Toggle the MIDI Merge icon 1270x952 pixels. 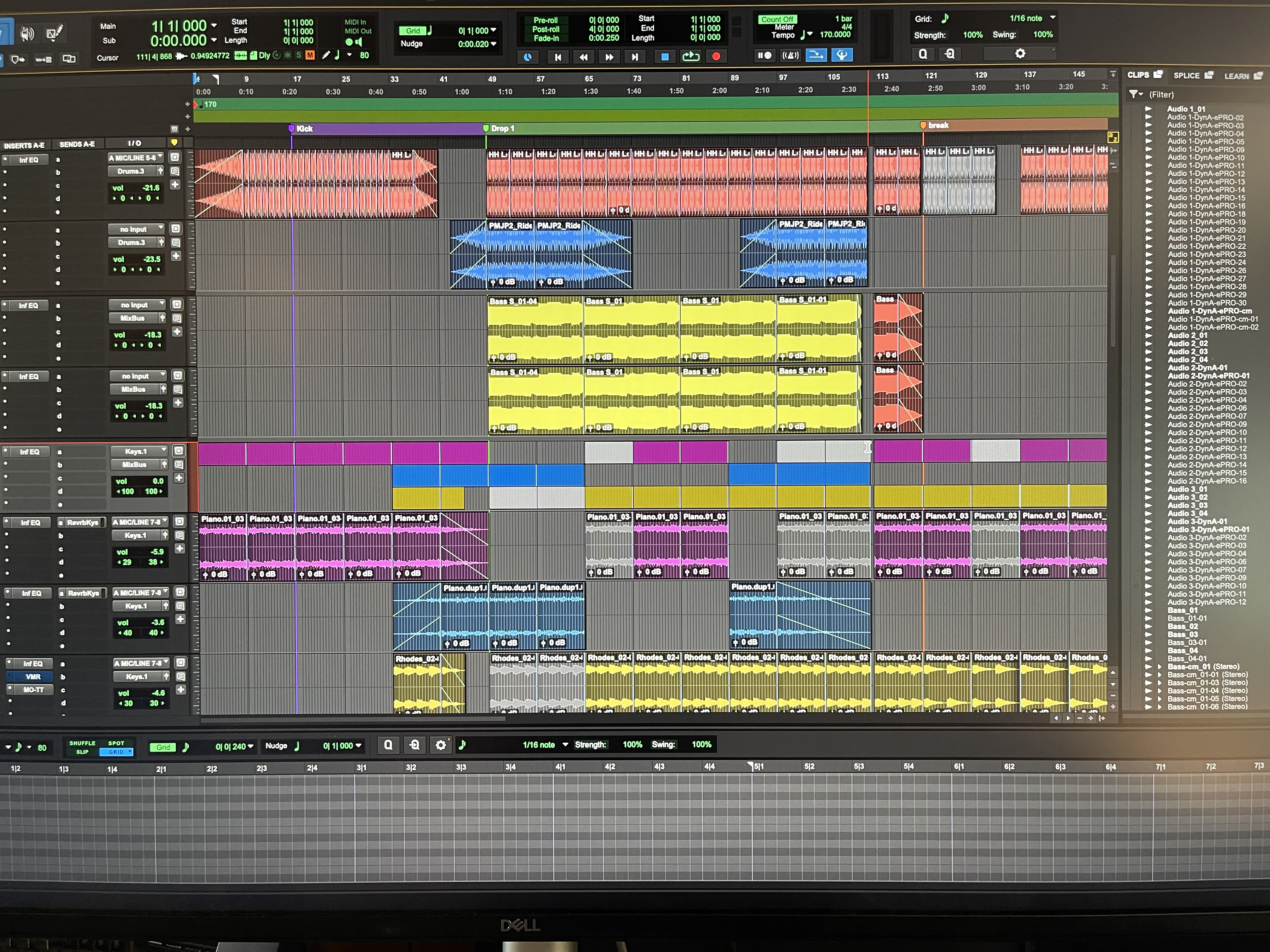tap(816, 55)
